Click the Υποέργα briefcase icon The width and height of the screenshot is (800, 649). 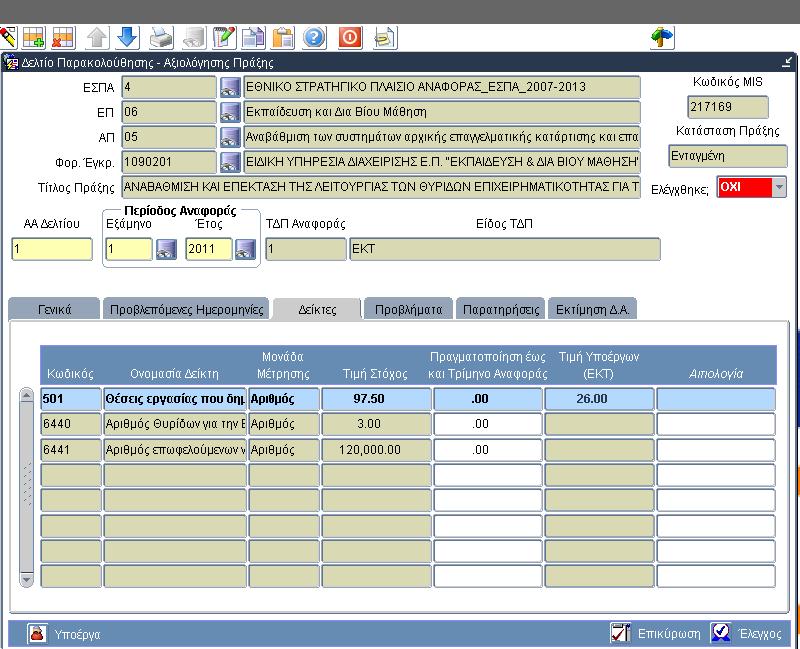click(x=37, y=634)
